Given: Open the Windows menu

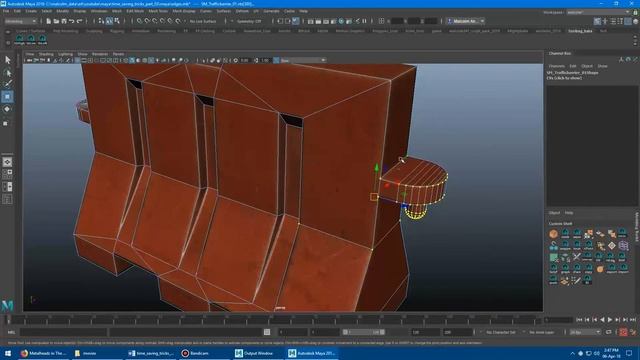Looking at the screenshot, I should click(x=99, y=11).
